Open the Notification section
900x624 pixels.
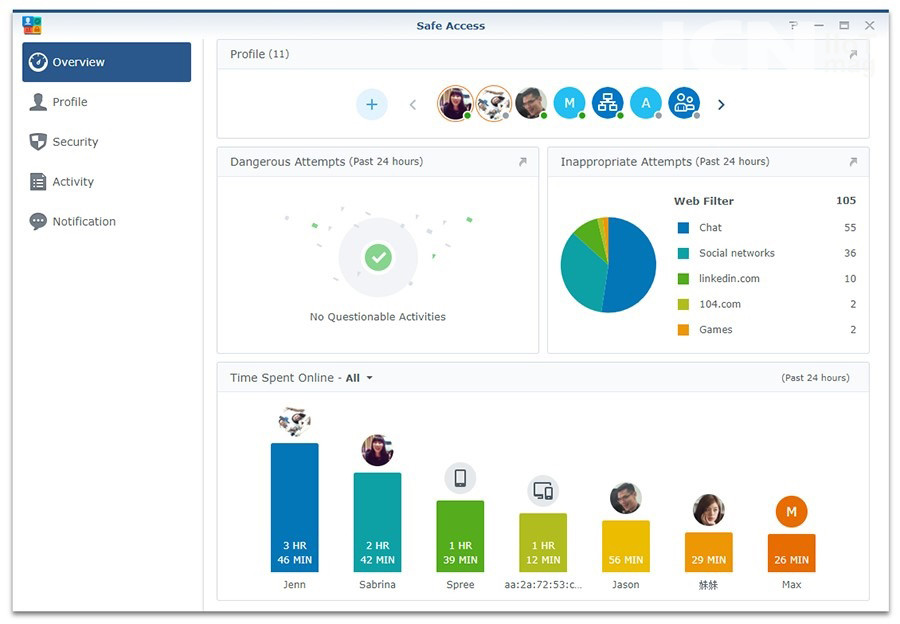84,222
